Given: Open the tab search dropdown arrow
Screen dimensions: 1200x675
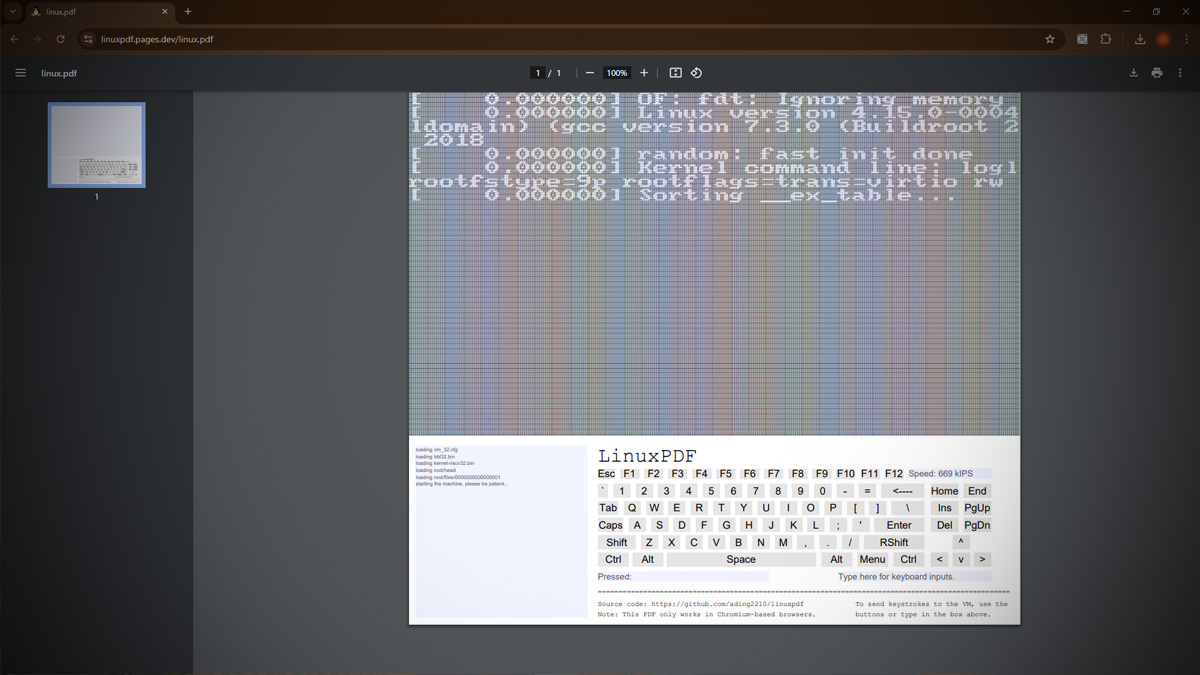Looking at the screenshot, I should tap(13, 12).
